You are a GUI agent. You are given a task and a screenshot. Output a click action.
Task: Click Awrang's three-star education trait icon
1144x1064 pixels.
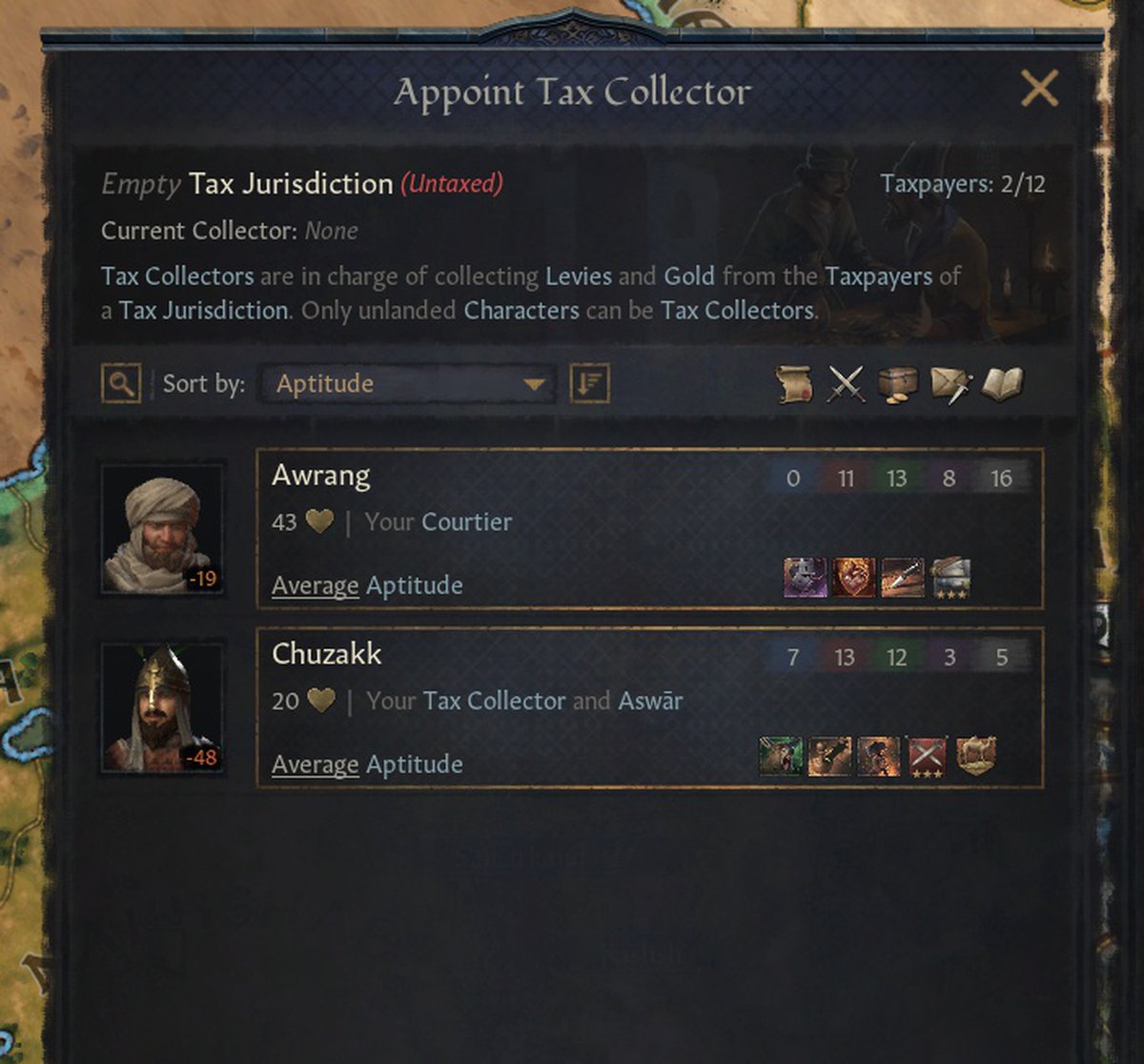(x=950, y=578)
